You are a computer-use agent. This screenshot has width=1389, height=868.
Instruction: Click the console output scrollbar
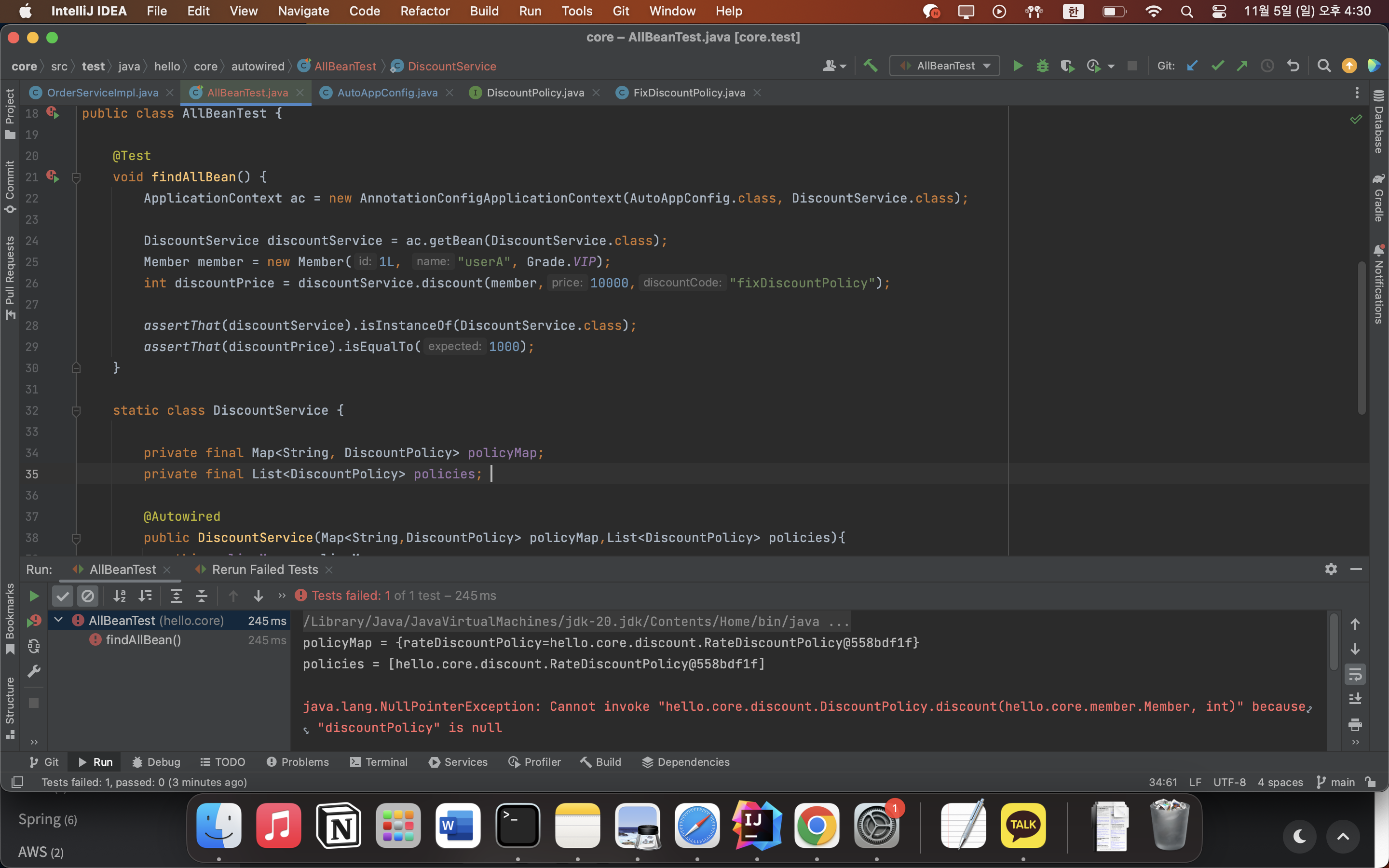click(x=1334, y=641)
